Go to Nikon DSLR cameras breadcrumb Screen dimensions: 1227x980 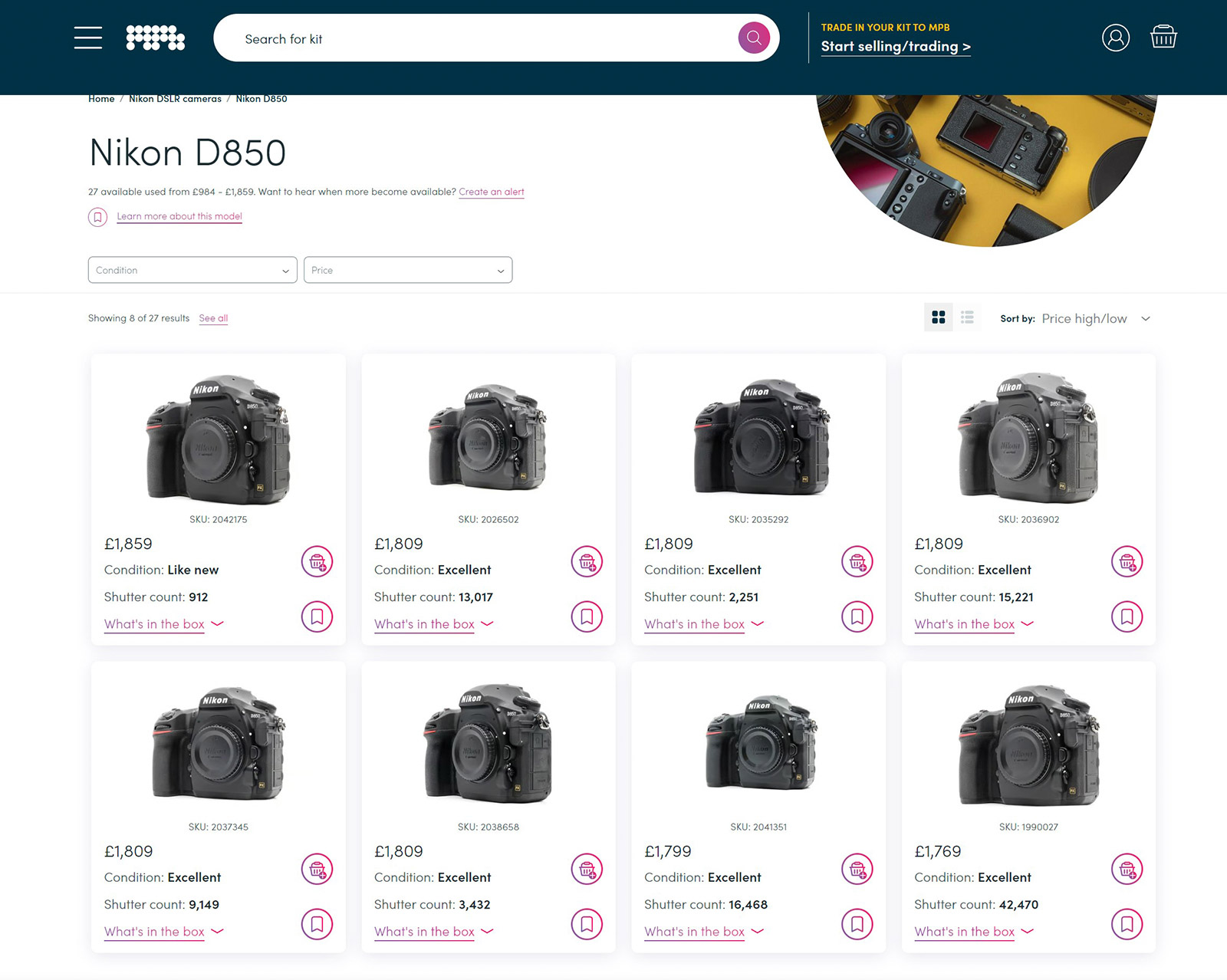[x=175, y=98]
